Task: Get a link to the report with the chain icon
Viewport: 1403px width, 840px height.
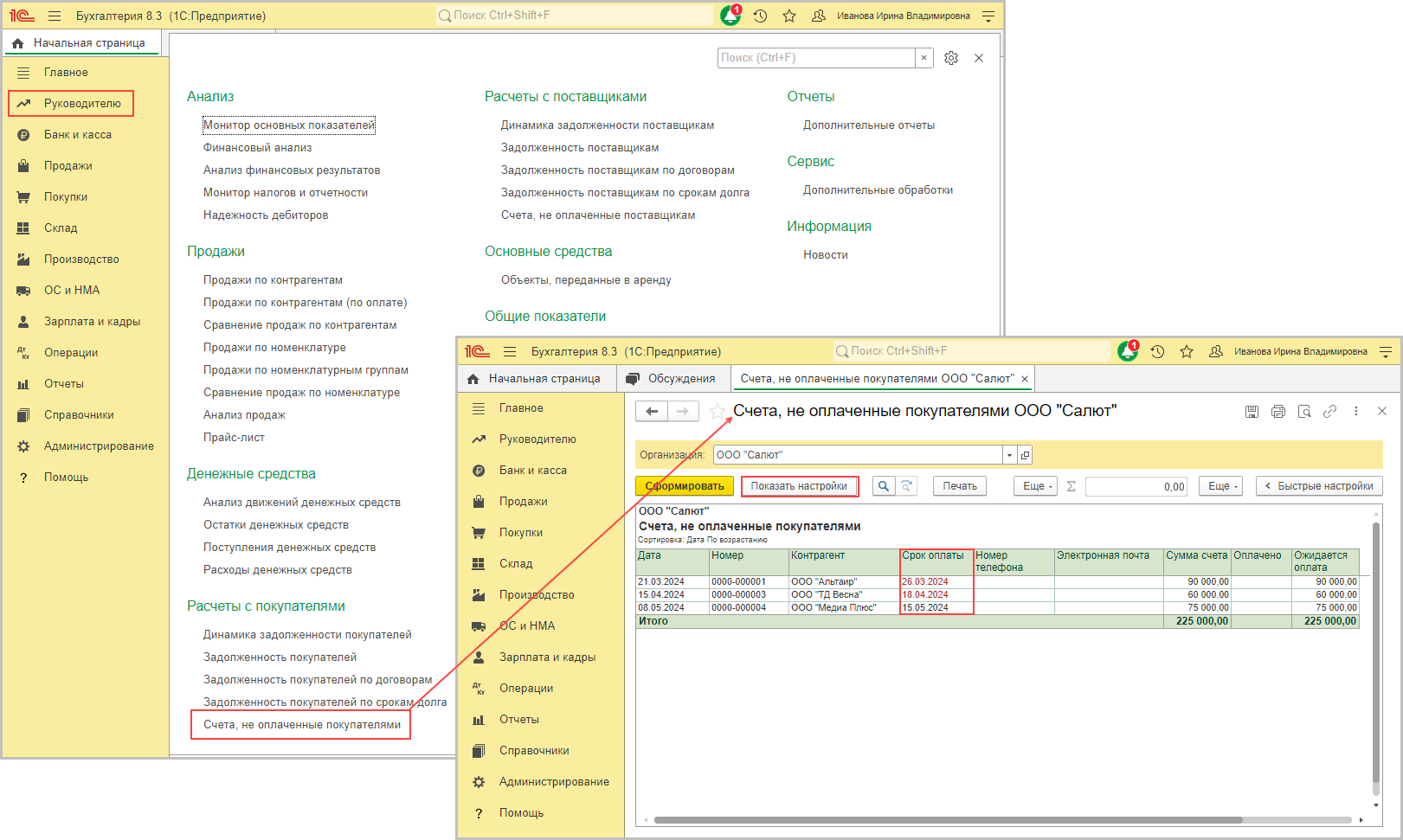Action: pos(1330,412)
